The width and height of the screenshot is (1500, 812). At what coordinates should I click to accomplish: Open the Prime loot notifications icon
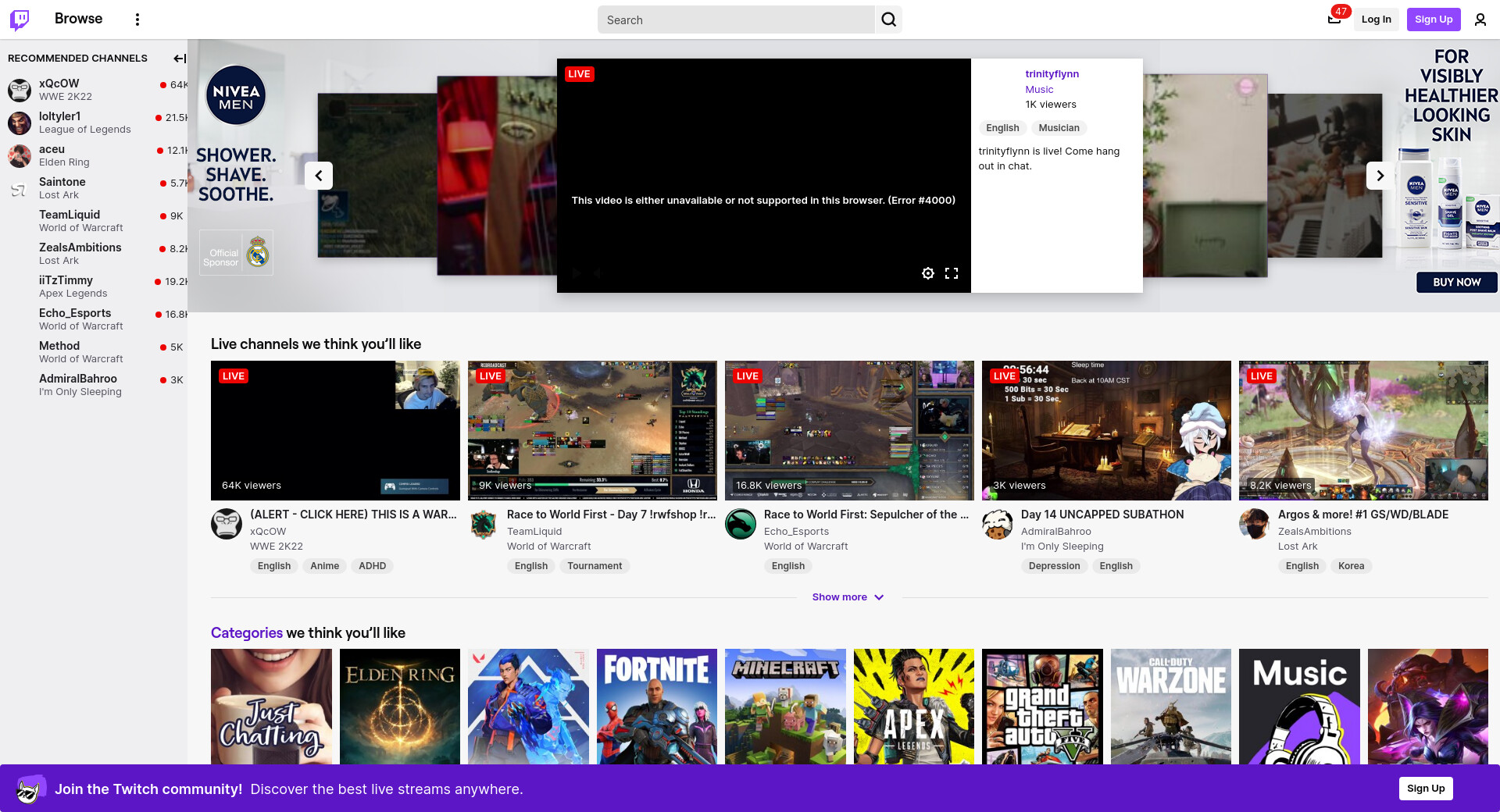coord(1334,20)
